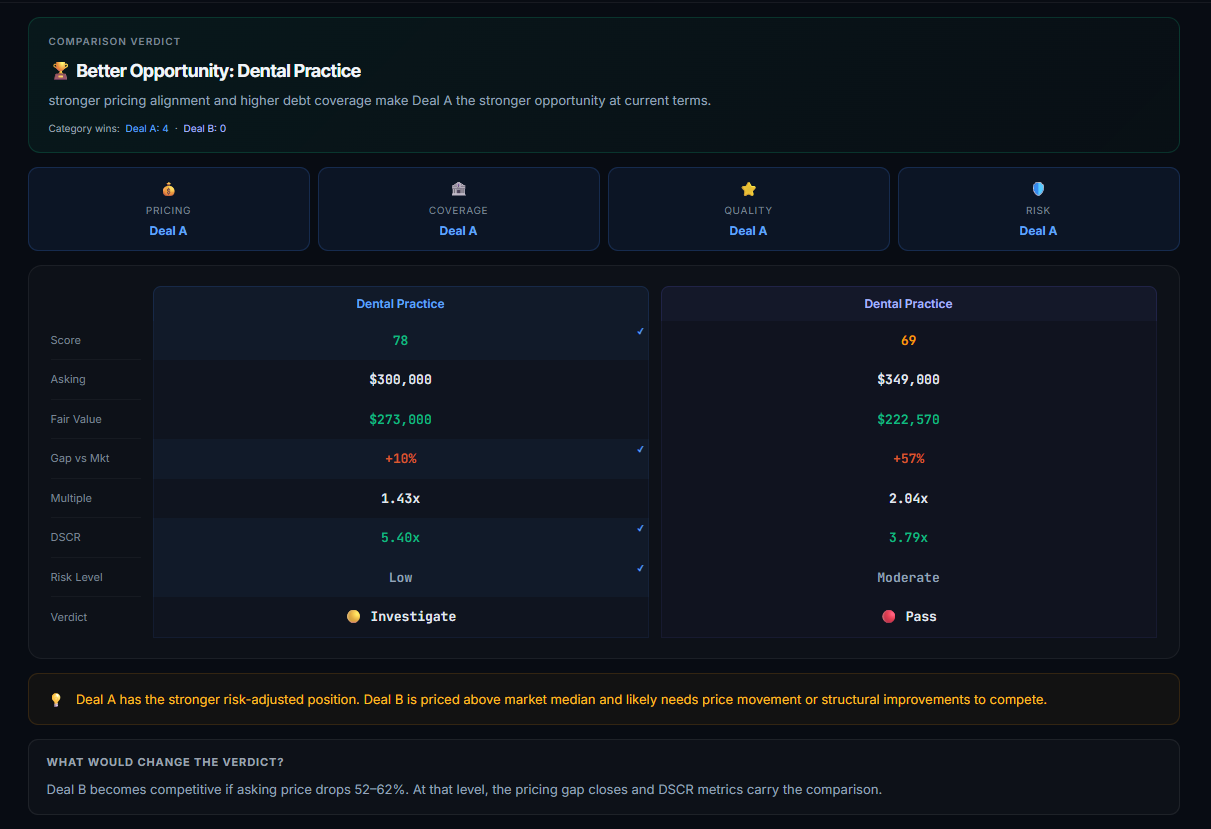This screenshot has width=1211, height=829.
Task: Click the 'Deal B: 0' category wins link
Action: [x=204, y=129]
